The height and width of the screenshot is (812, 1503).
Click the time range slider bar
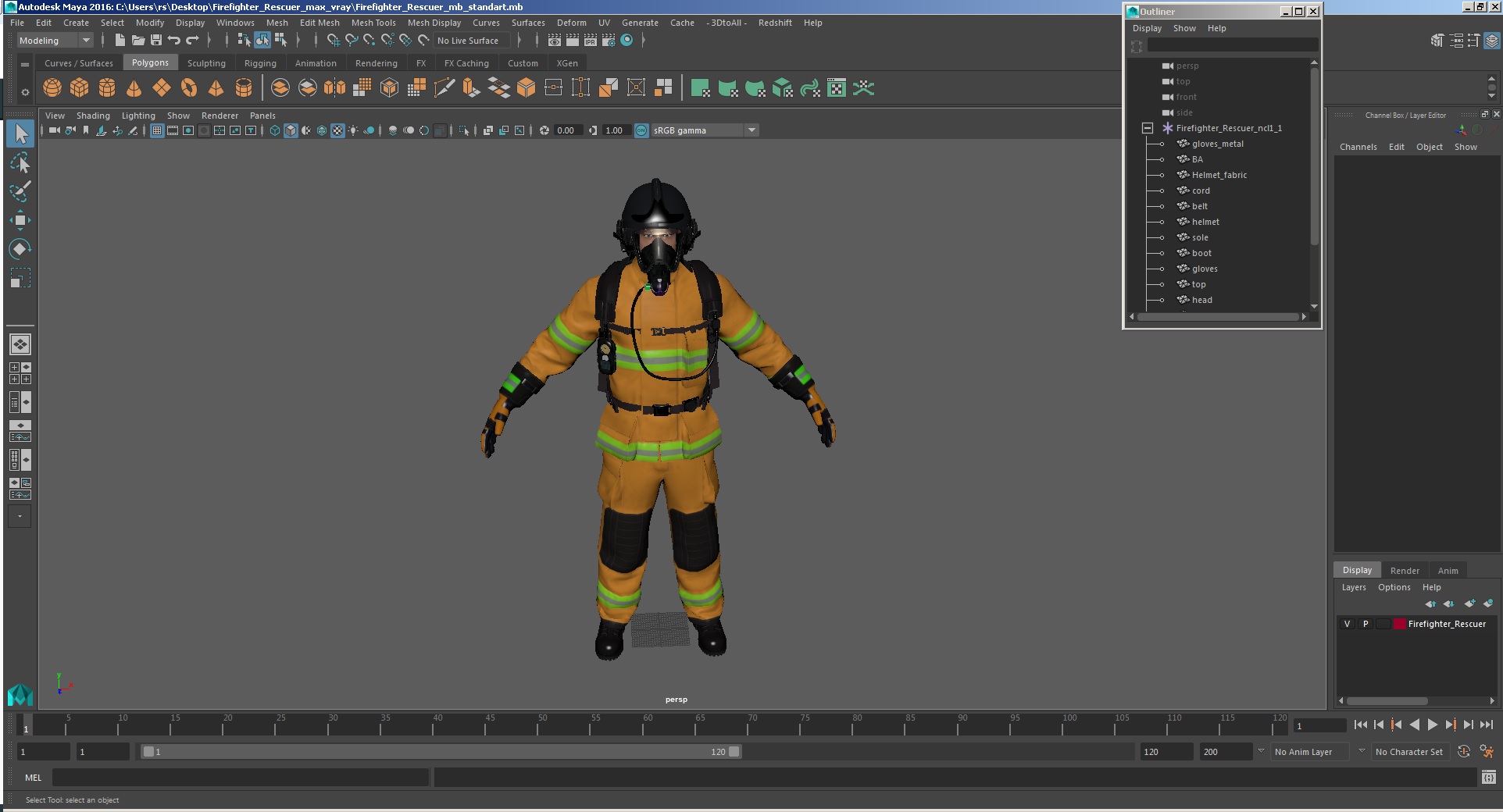click(x=441, y=752)
